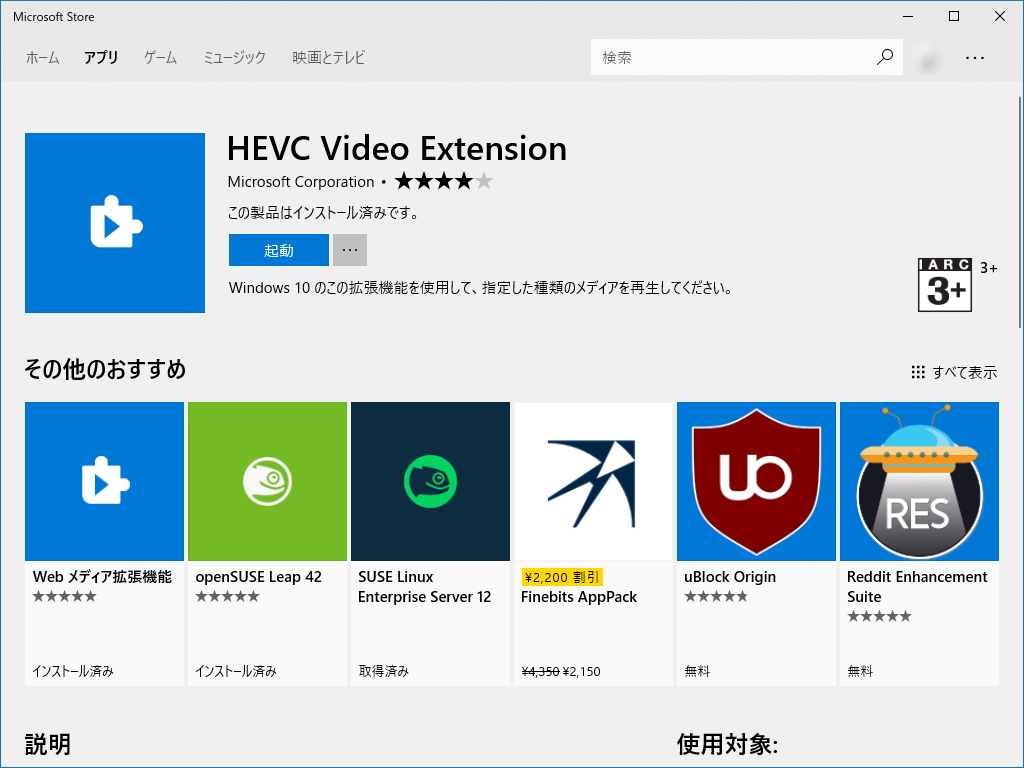The height and width of the screenshot is (768, 1024).
Task: Open すべて表示 to see all recommendations
Action: click(963, 371)
